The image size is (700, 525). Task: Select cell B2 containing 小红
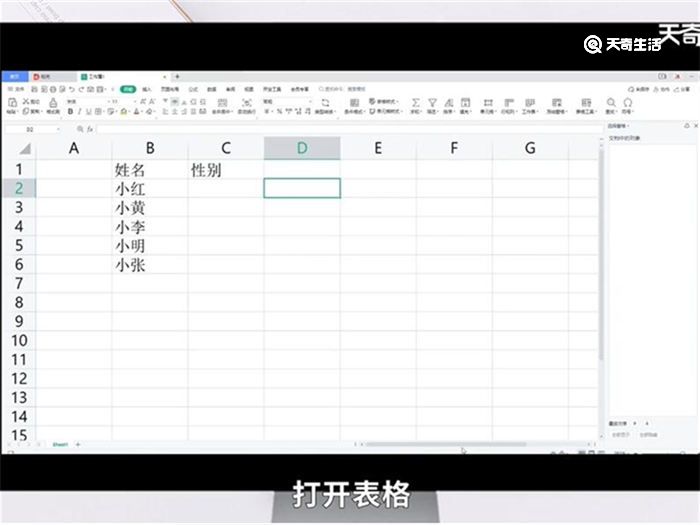(x=149, y=188)
